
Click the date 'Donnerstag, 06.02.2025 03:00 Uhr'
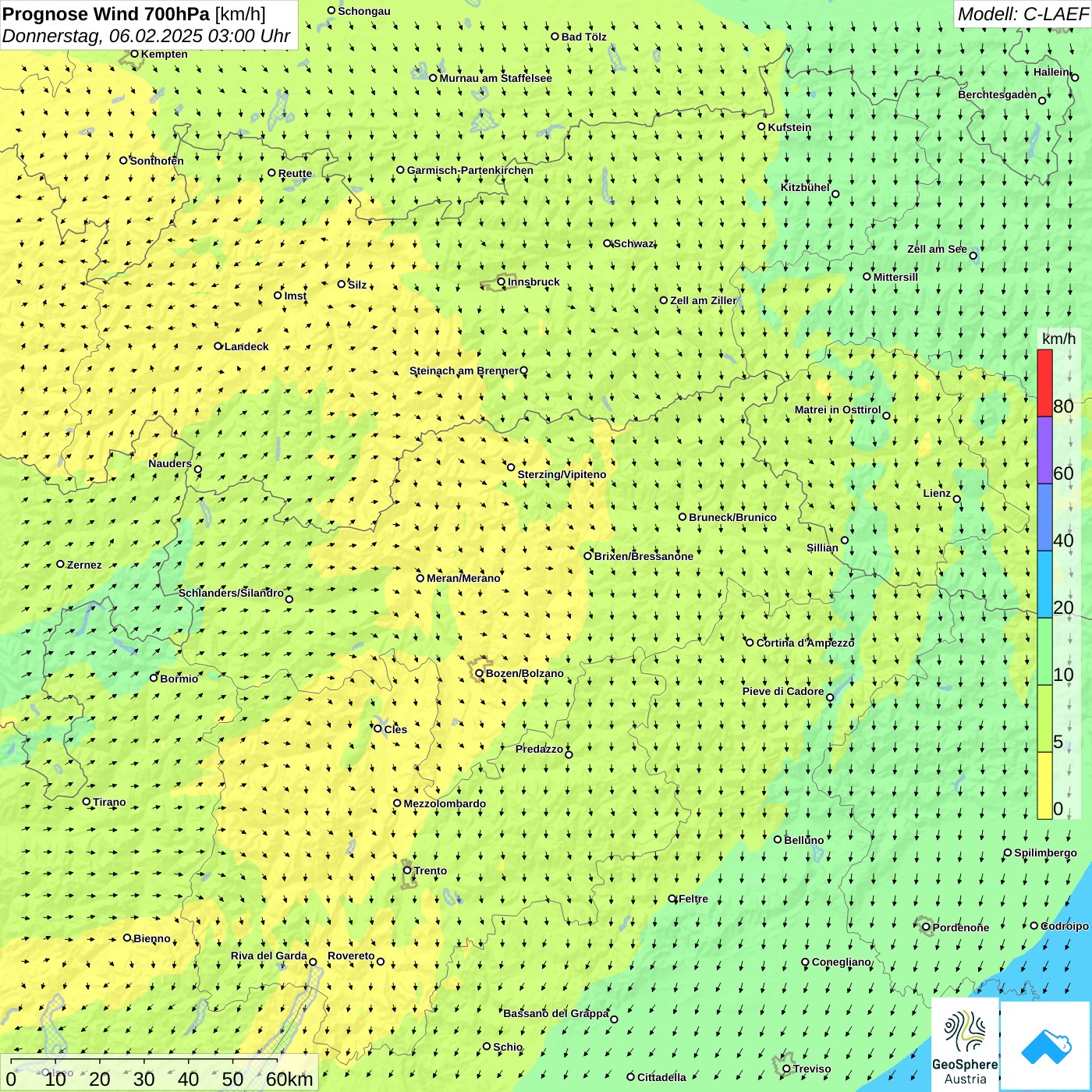point(146,36)
